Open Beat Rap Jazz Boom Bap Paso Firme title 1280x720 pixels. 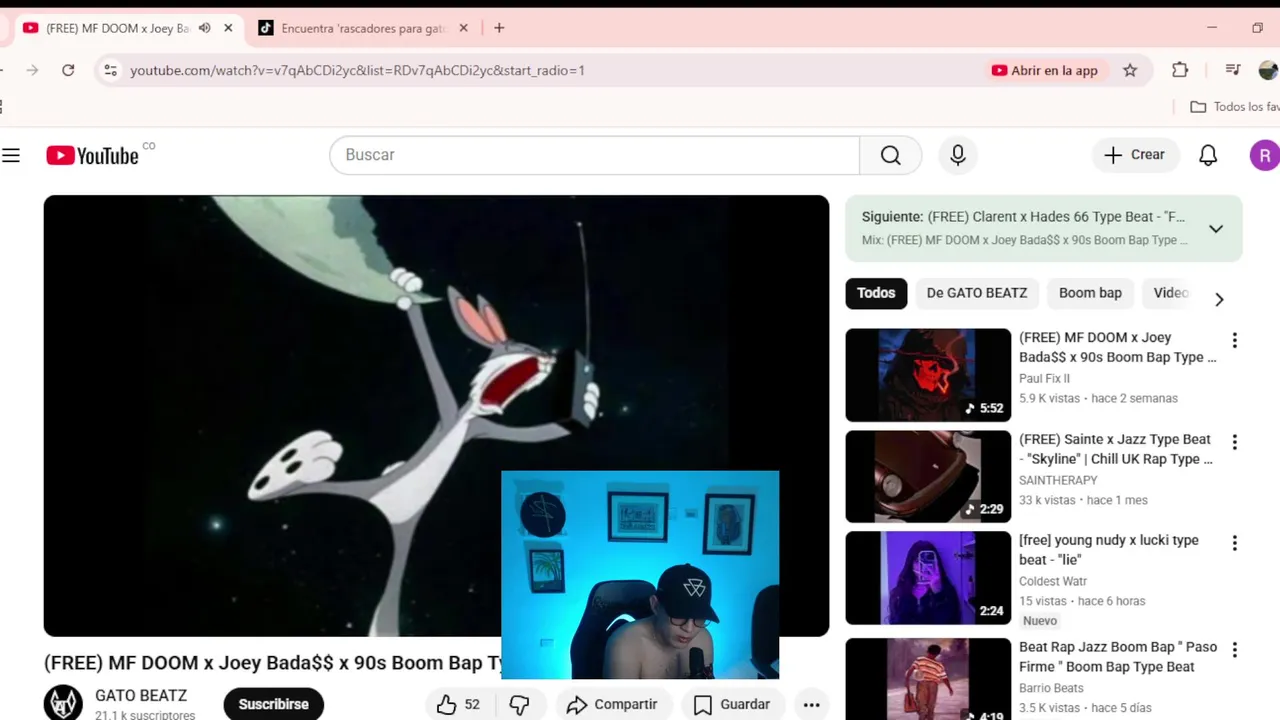(x=1117, y=657)
